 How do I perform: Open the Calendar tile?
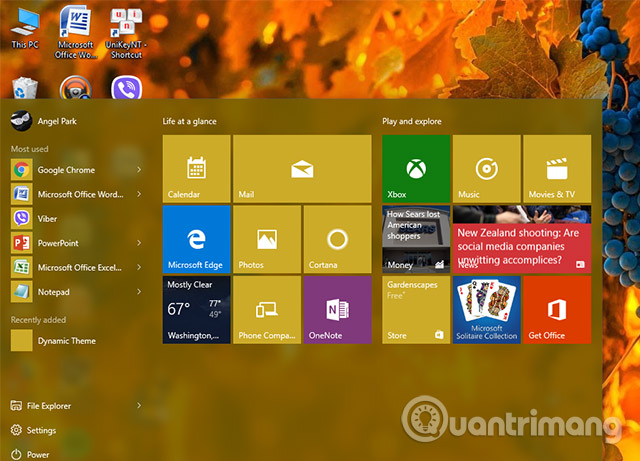pos(196,169)
